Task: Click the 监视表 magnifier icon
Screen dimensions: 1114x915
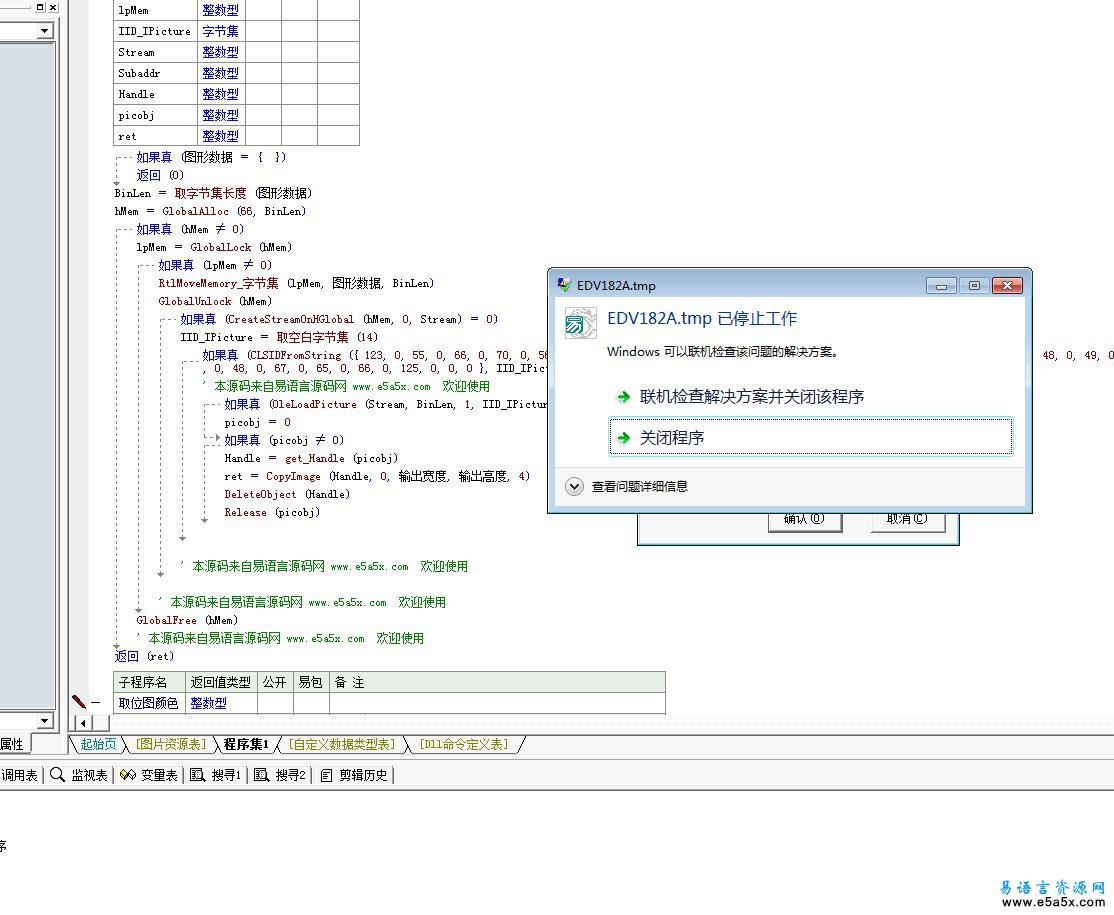Action: tap(58, 775)
